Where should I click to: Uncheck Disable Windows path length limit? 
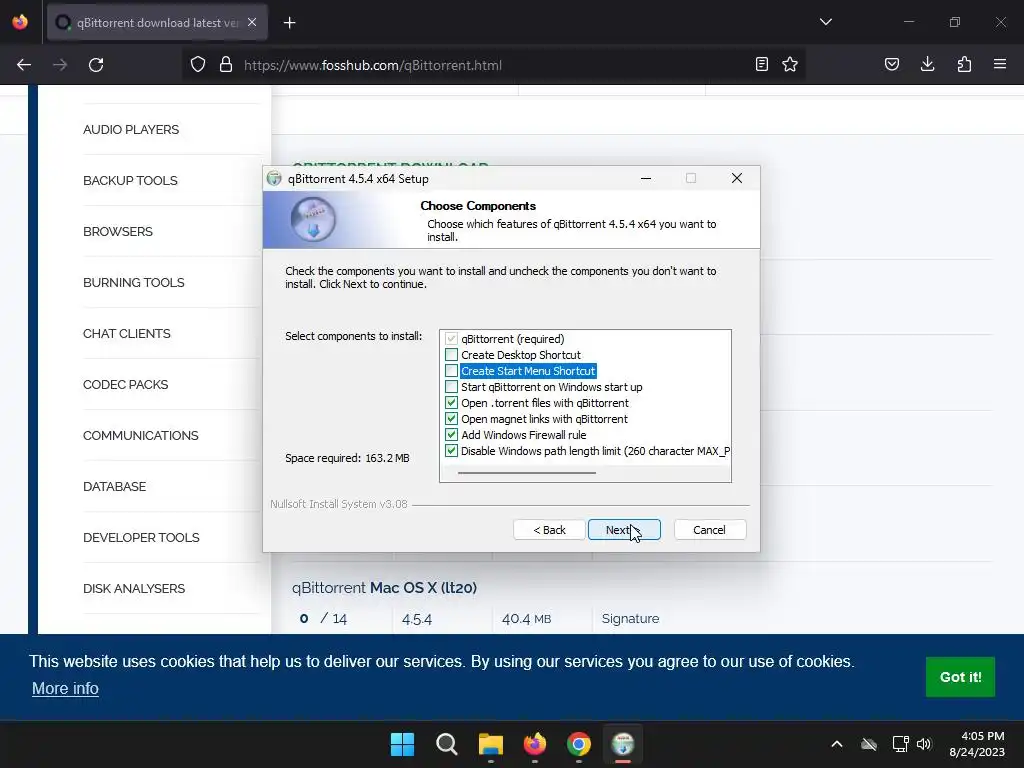451,451
